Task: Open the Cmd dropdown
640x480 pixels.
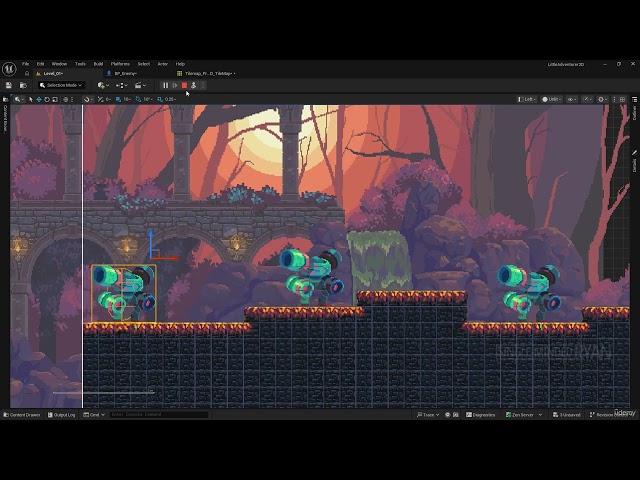Action: 94,415
